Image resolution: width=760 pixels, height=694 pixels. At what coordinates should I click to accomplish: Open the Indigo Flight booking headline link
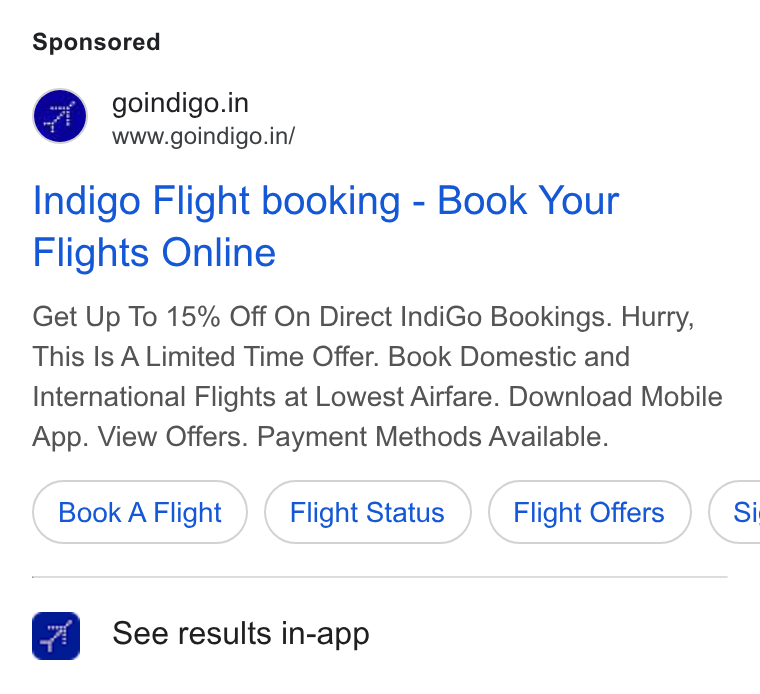(x=326, y=226)
